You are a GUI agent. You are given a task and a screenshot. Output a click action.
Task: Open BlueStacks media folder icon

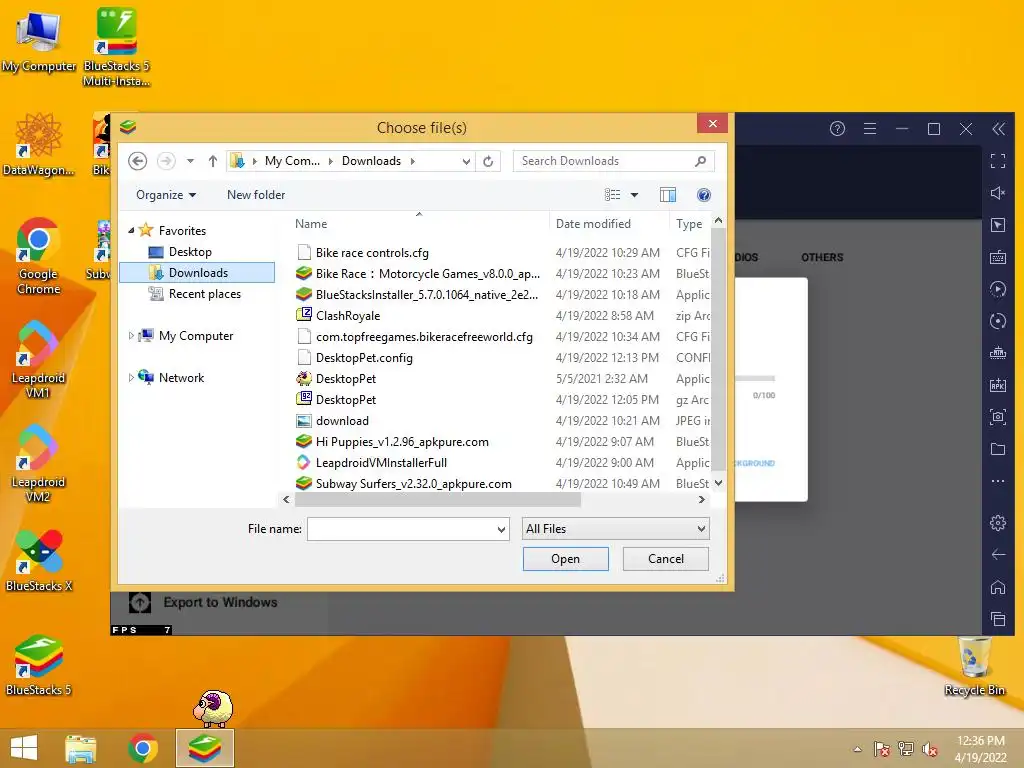click(x=998, y=449)
